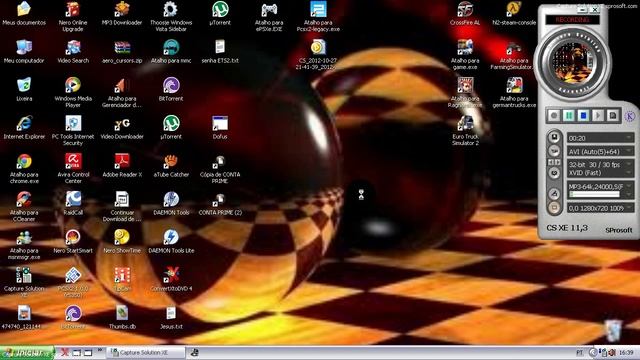Select MP3 Downloader desktop icon
This screenshot has height=360, width=640.
coord(122,14)
